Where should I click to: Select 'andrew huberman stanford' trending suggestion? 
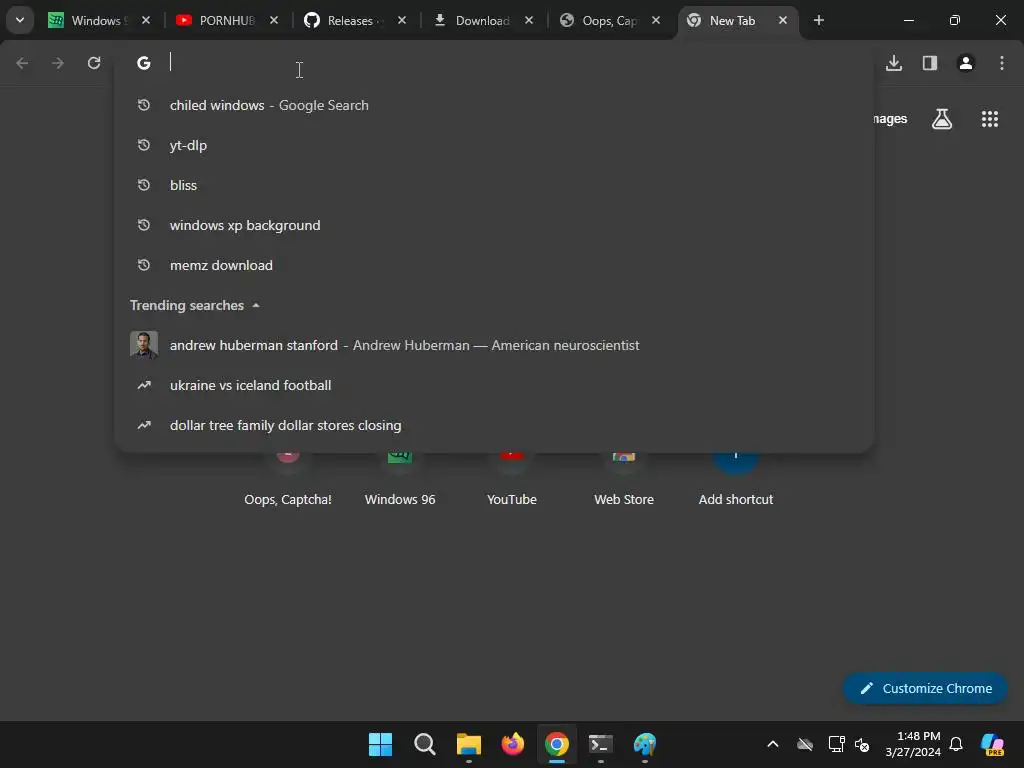494,345
